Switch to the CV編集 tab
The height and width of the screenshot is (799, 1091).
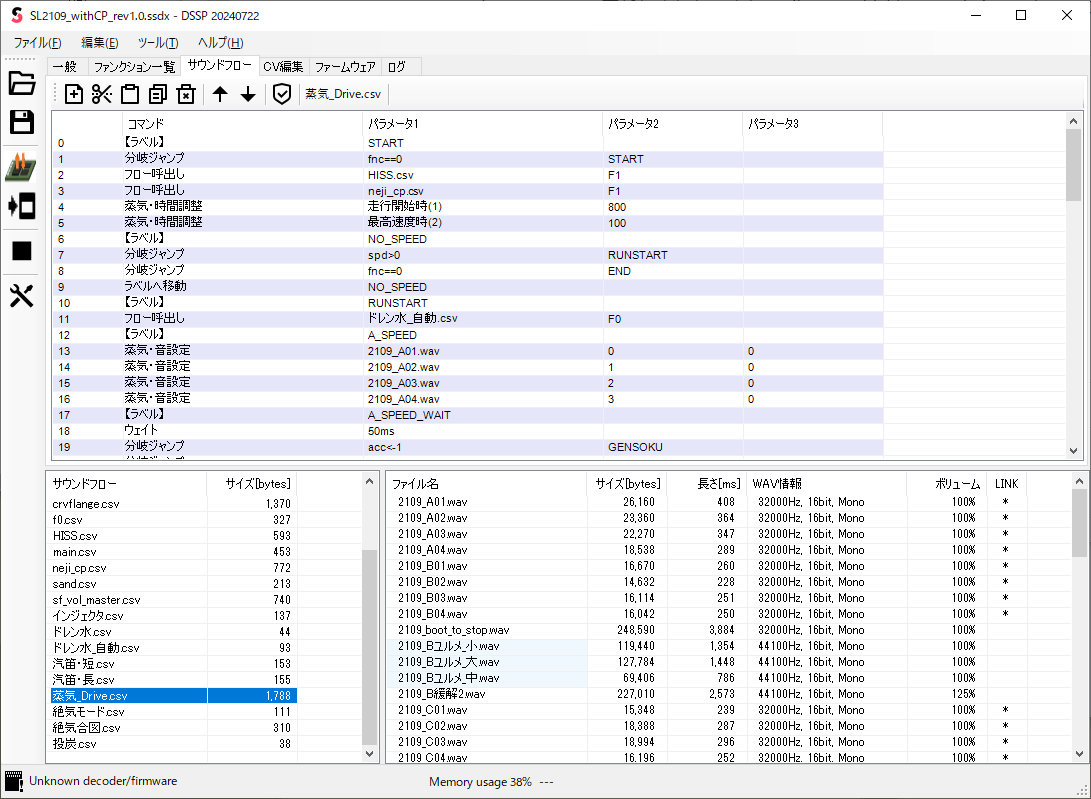click(283, 67)
